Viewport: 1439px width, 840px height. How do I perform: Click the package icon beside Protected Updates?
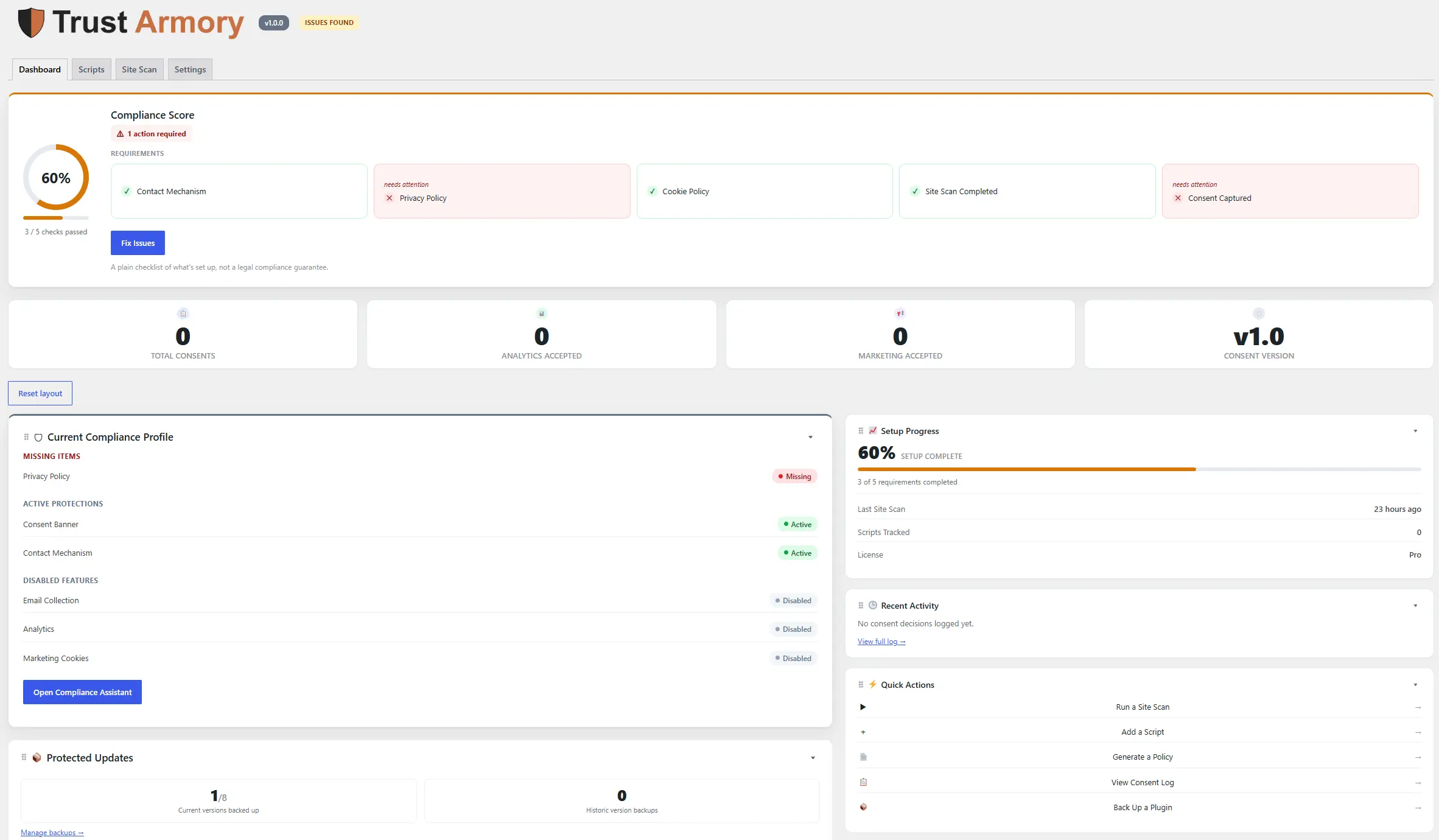click(x=37, y=757)
